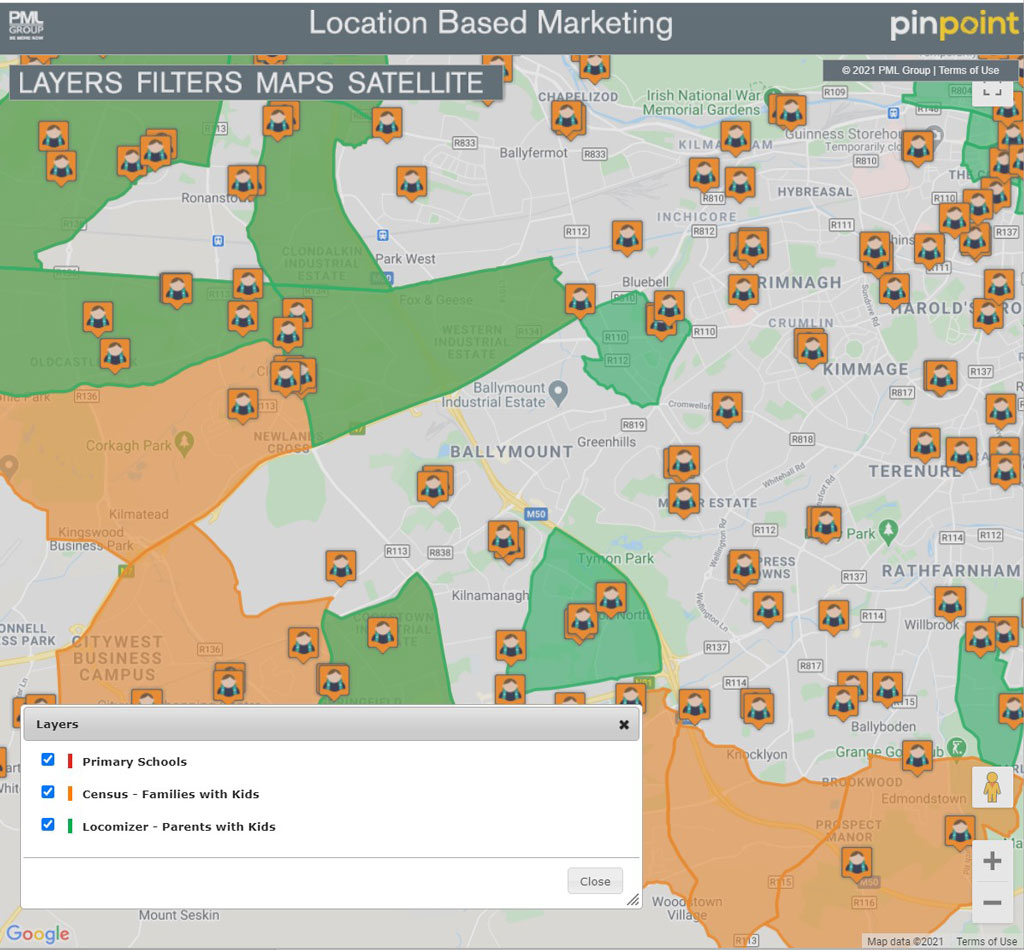Zoom out with the minus button
Viewport: 1024px width, 950px height.
click(x=992, y=903)
